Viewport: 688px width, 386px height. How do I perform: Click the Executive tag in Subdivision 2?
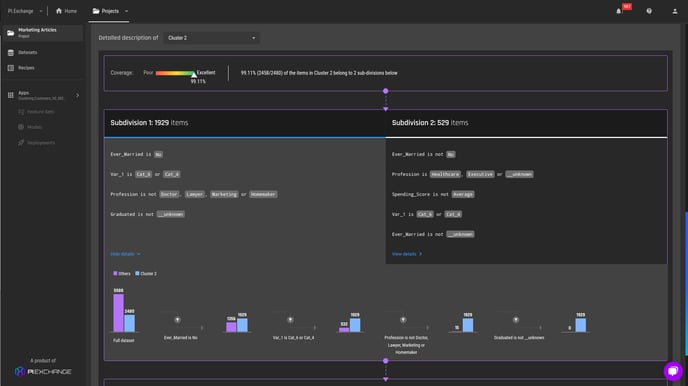click(480, 174)
